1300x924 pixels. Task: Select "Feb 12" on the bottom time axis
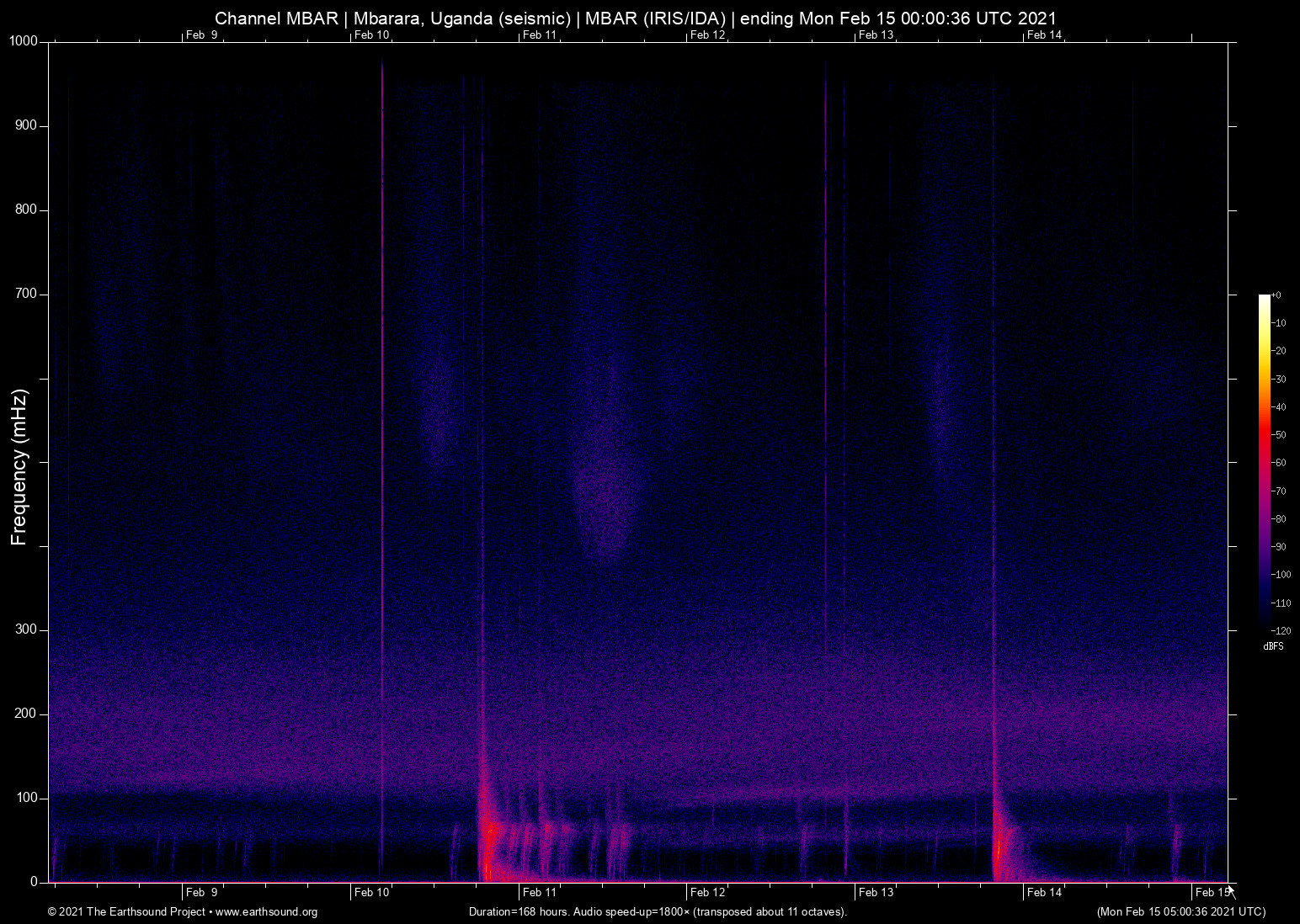tap(708, 892)
